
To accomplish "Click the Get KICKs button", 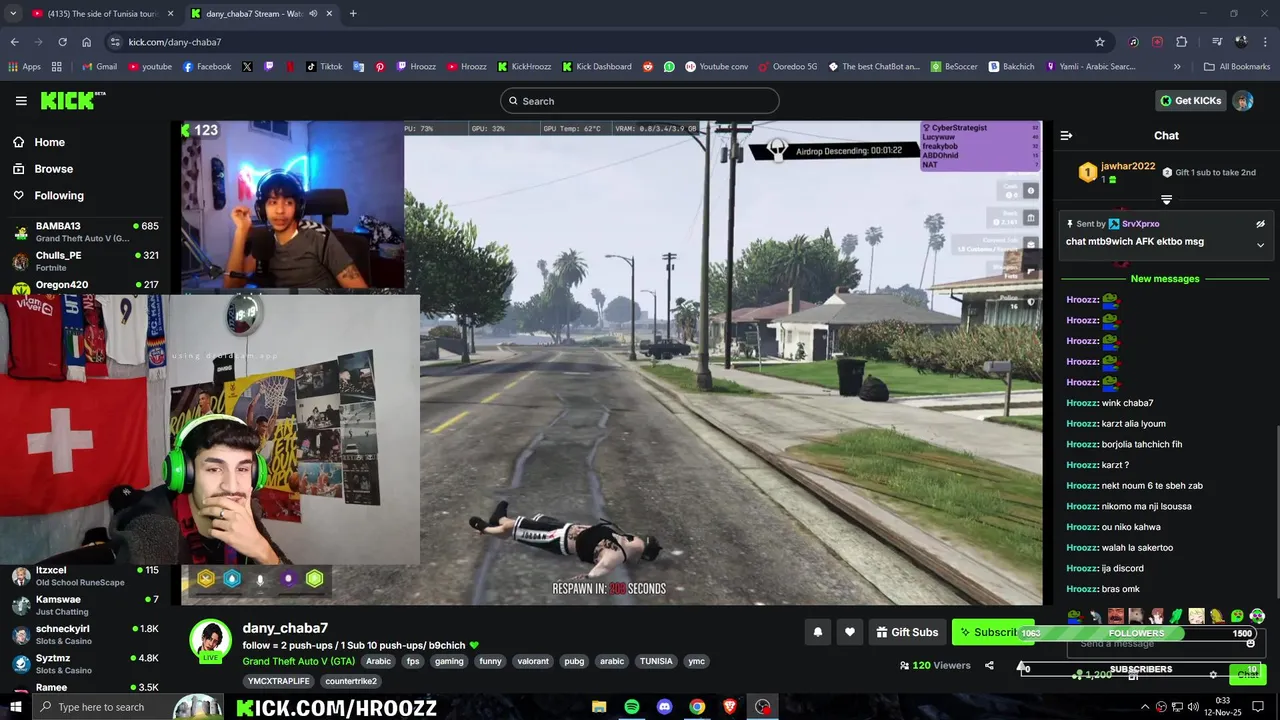I will (1190, 101).
